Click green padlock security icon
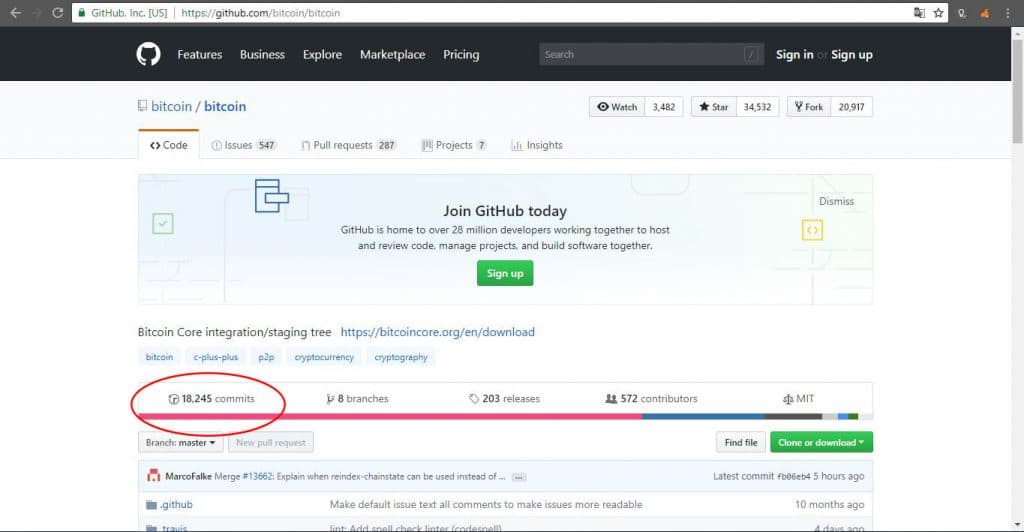This screenshot has height=532, width=1024. [x=82, y=12]
